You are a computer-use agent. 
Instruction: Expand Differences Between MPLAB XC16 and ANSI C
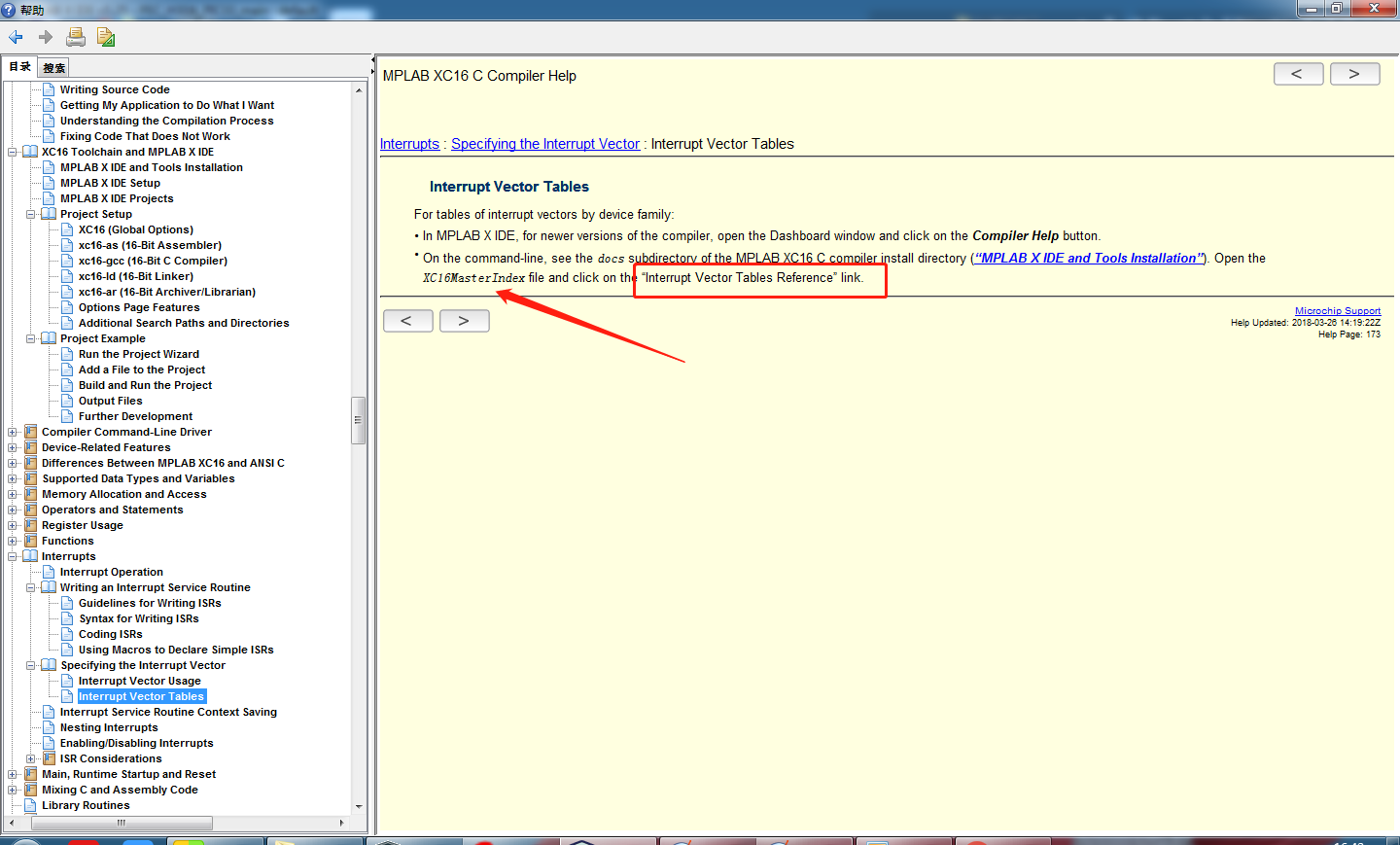13,463
